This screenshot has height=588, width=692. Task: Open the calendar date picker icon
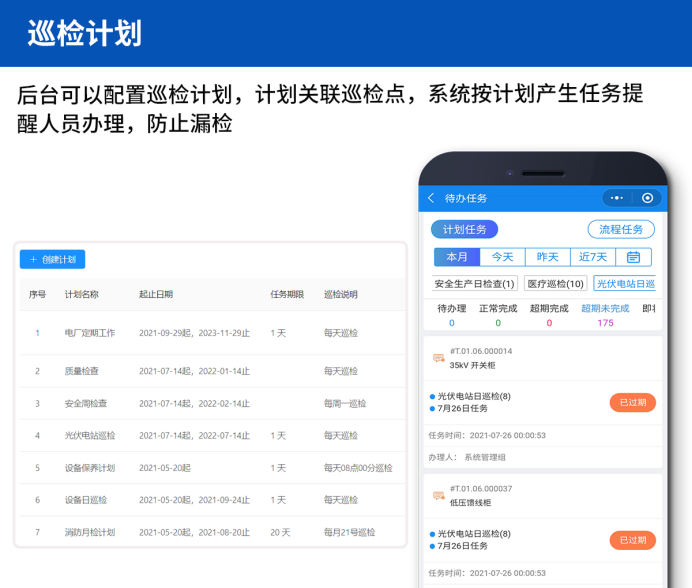(x=633, y=257)
